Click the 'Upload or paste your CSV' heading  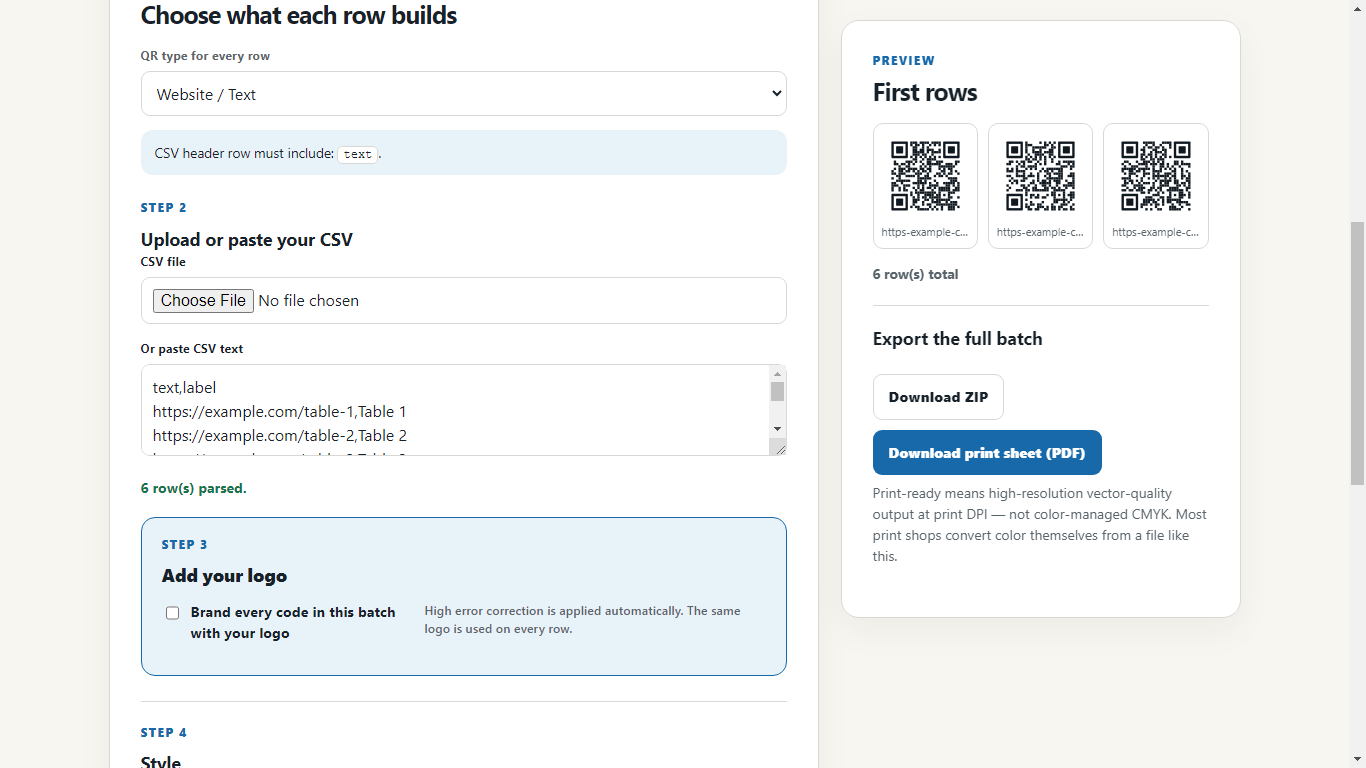(x=246, y=239)
